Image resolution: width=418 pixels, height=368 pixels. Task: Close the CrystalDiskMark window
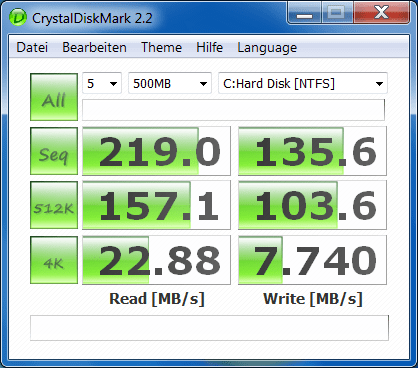381,14
